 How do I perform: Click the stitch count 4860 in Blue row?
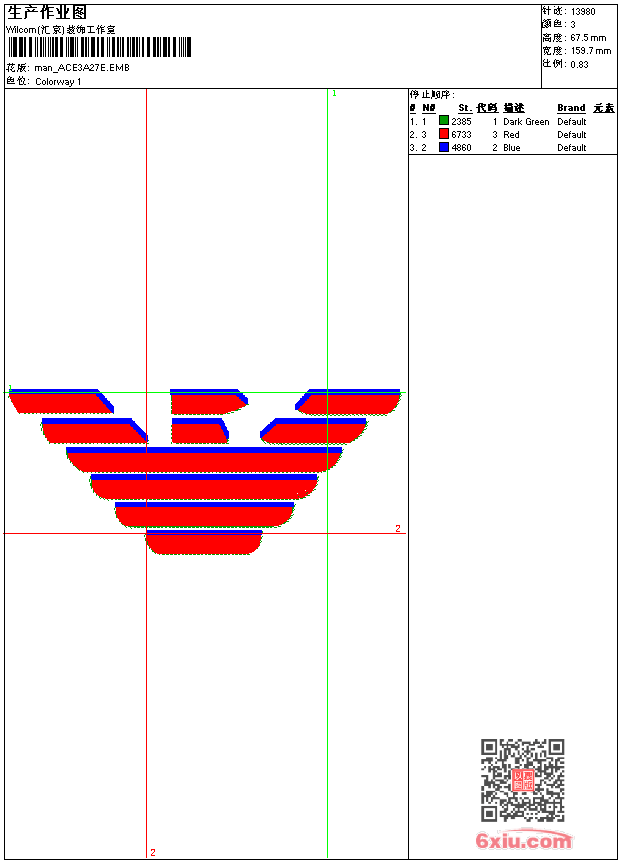[x=461, y=148]
